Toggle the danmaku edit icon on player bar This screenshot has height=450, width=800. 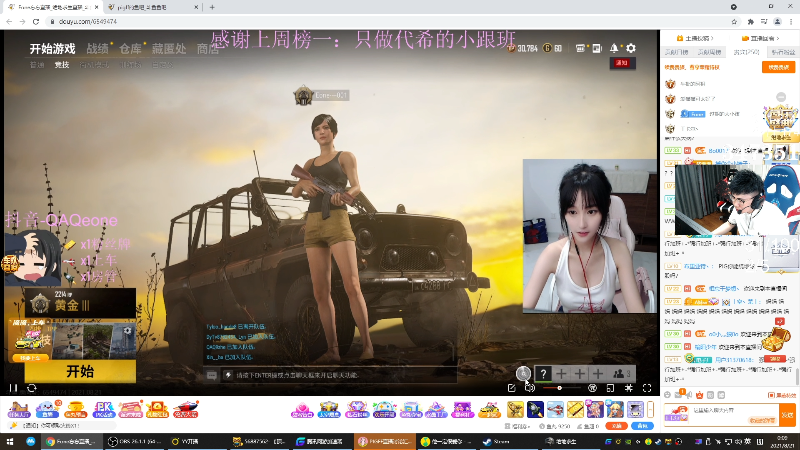512,388
